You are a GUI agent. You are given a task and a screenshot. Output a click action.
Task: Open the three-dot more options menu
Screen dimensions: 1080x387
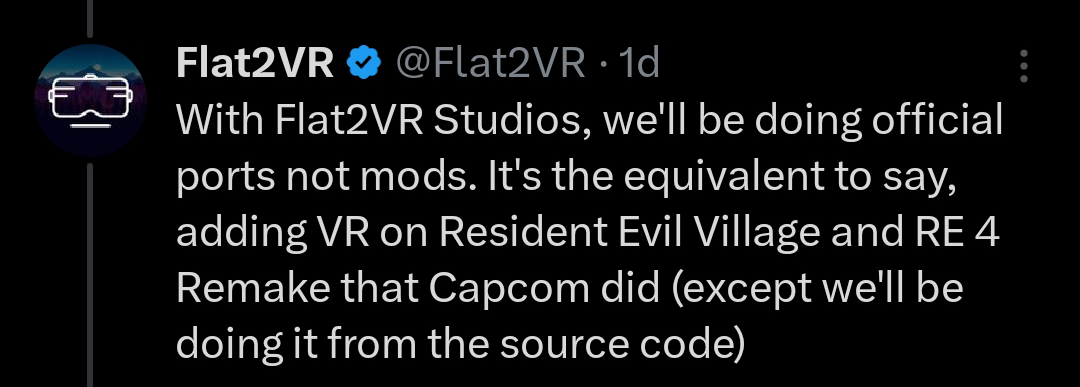(1024, 66)
